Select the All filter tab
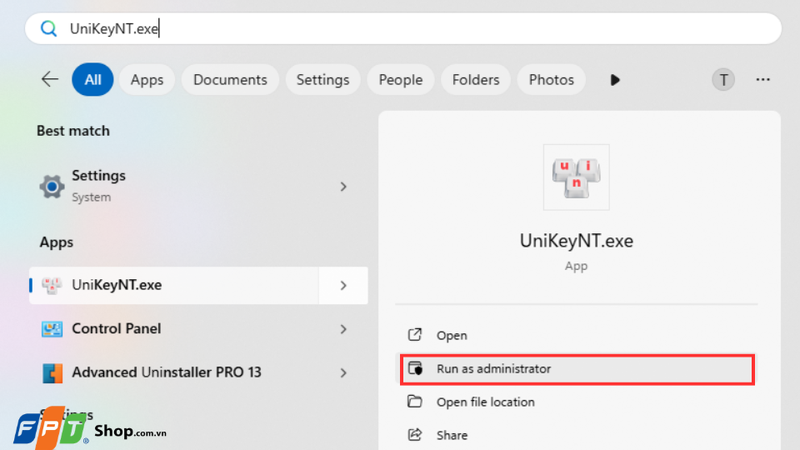800x450 pixels. coord(92,80)
